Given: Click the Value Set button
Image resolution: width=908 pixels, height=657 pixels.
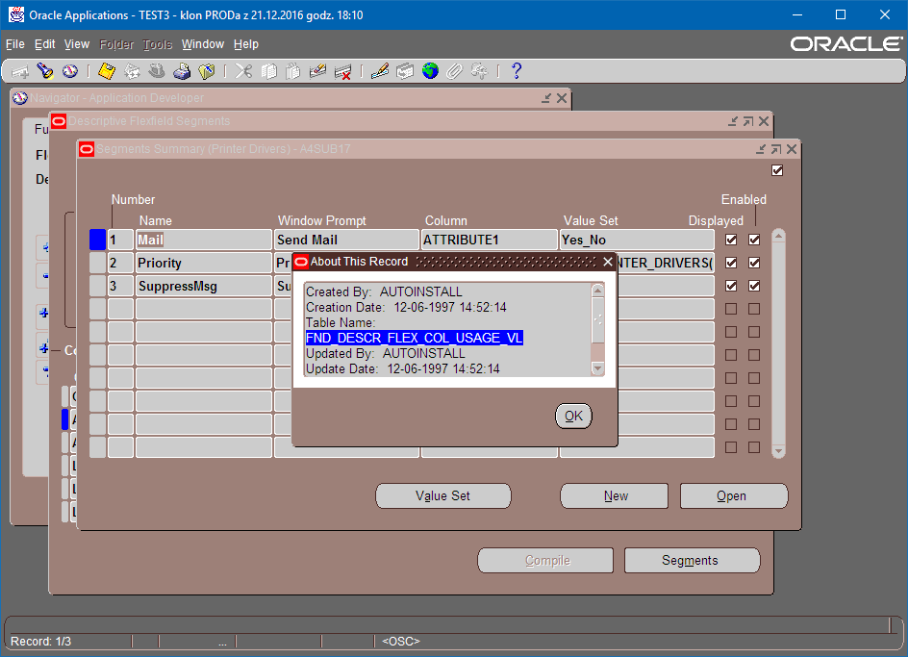Looking at the screenshot, I should [443, 496].
